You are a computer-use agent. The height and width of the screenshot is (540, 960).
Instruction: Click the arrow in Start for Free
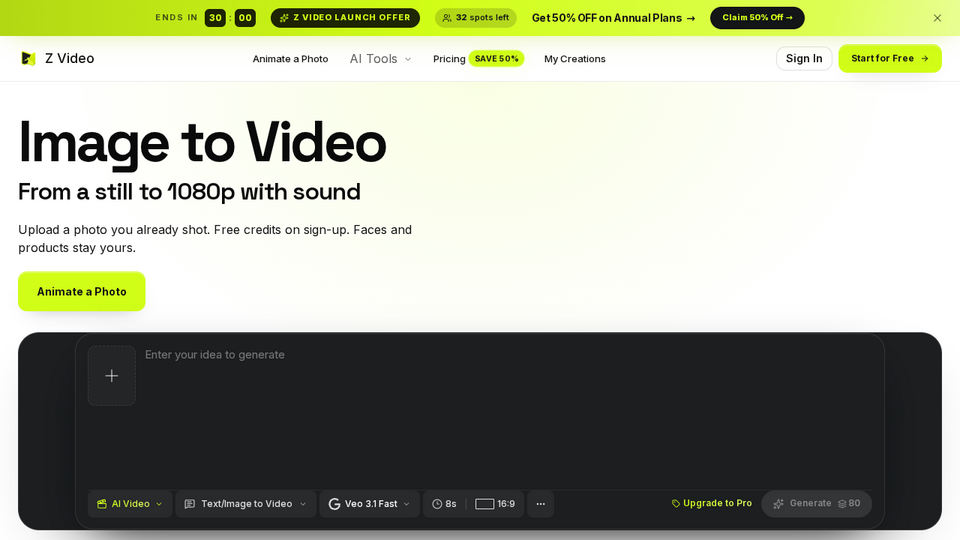pos(924,59)
